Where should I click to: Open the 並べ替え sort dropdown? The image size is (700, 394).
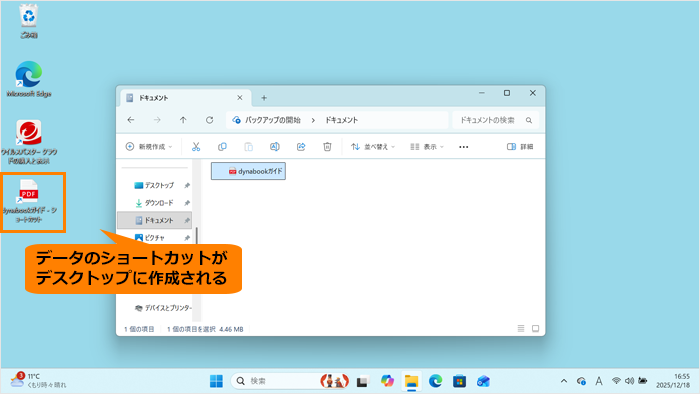pyautogui.click(x=373, y=147)
